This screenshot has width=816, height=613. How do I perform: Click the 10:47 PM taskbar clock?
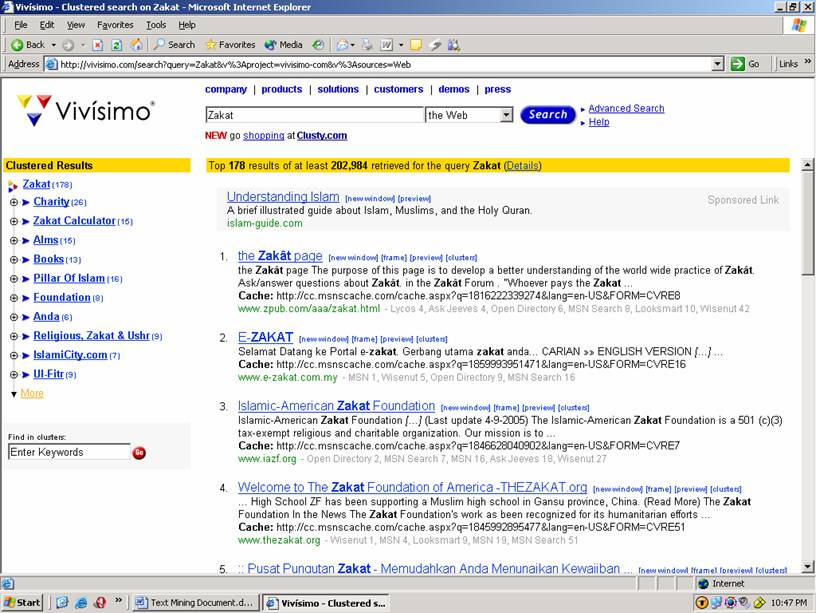coord(789,603)
